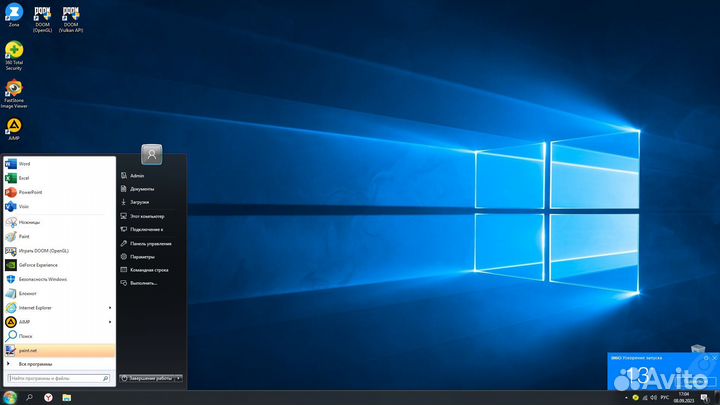720x405 pixels.
Task: Select the 360 Total Security desktop icon
Action: point(14,52)
